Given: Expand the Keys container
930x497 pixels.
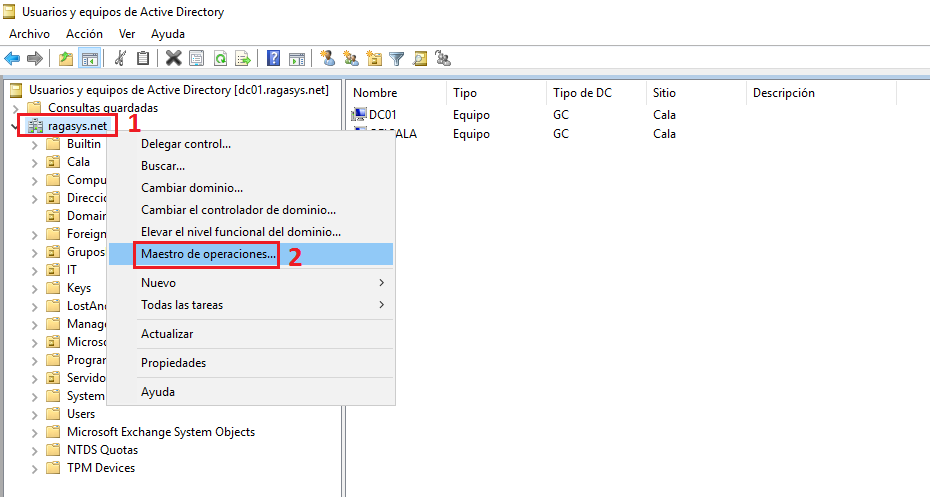Looking at the screenshot, I should [34, 289].
